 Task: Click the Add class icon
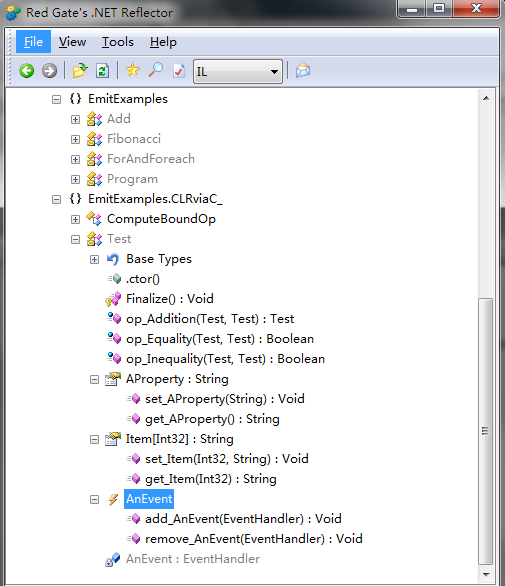[94, 119]
